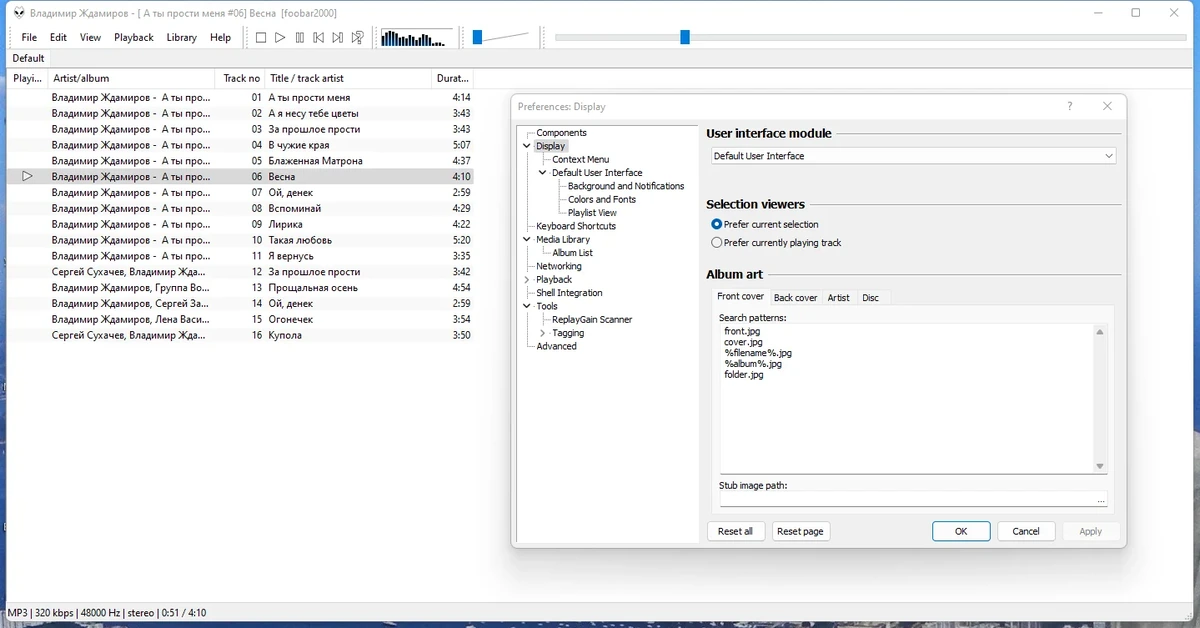
Task: Select Context Menu in the preferences tree
Action: 580,159
